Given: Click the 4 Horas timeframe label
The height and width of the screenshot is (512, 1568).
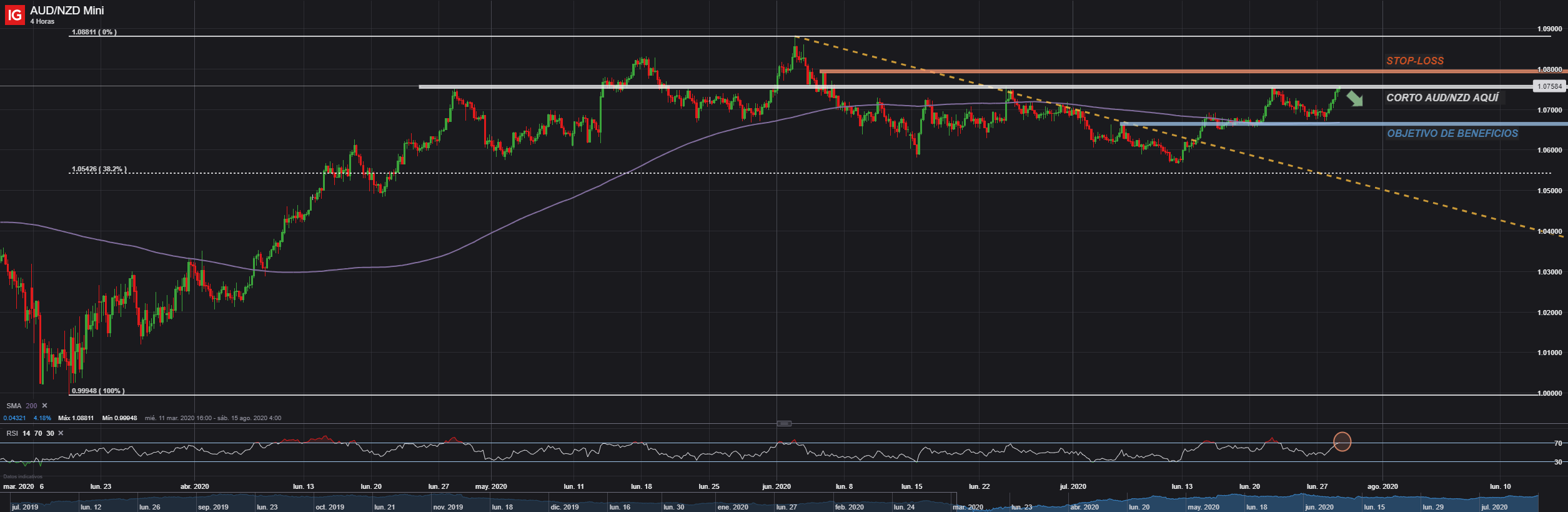Looking at the screenshot, I should [42, 21].
